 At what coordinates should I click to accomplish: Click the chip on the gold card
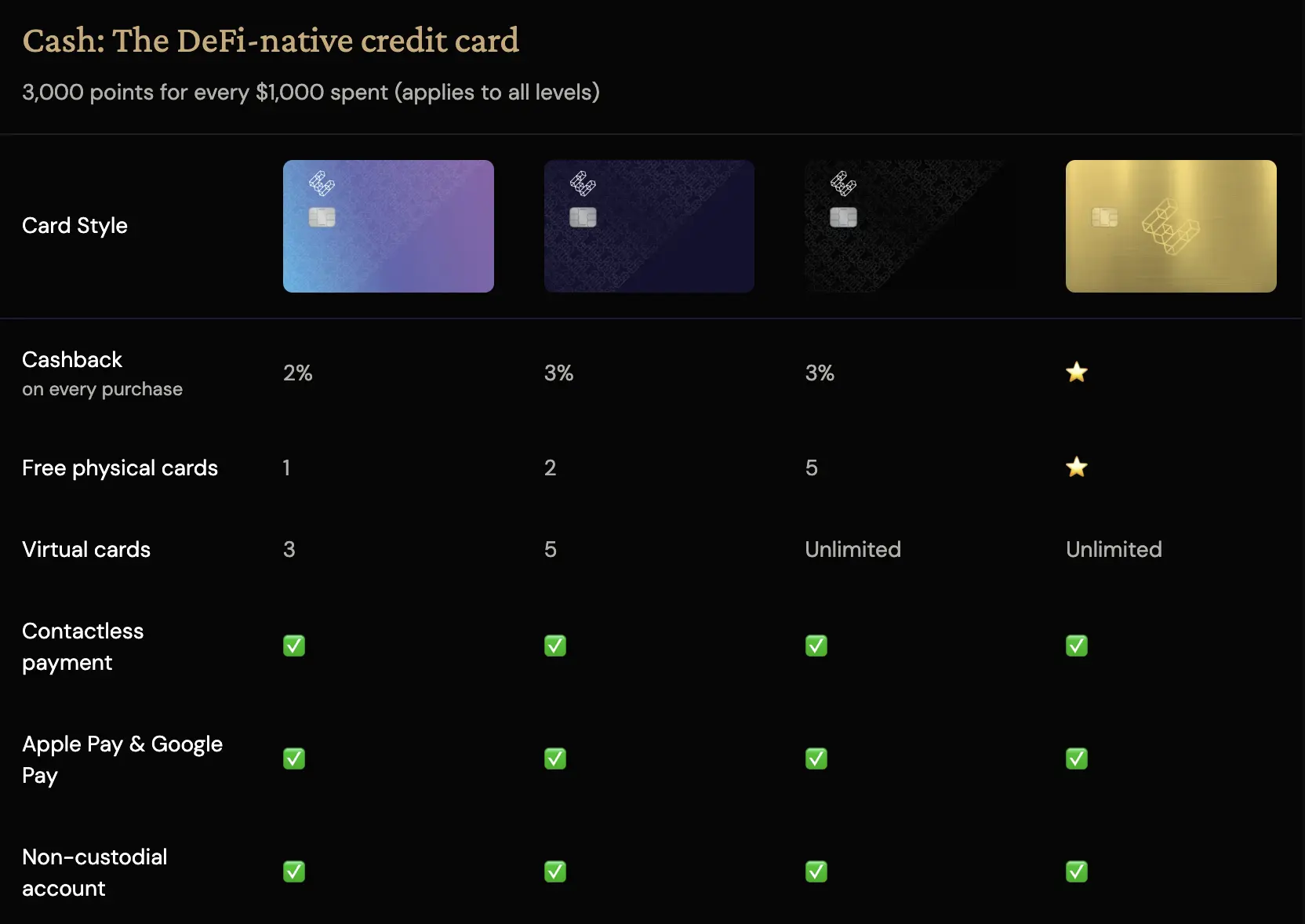click(1104, 217)
